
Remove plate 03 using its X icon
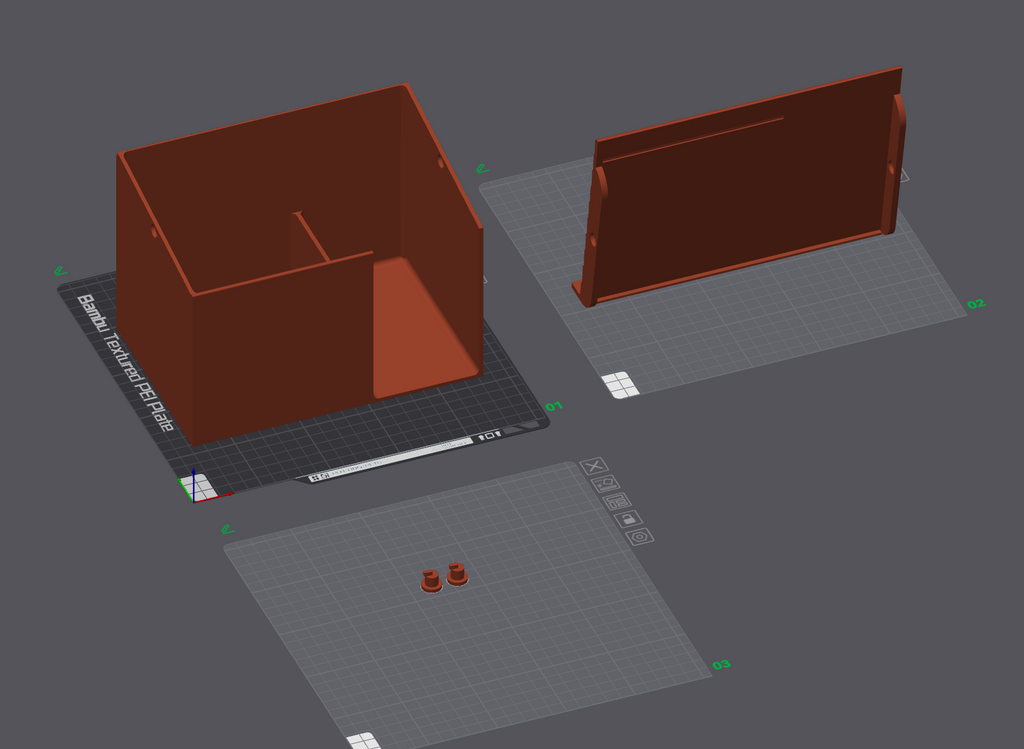[x=594, y=466]
